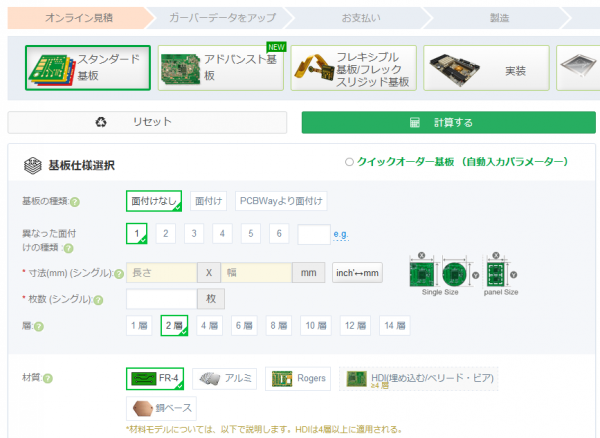The height and width of the screenshot is (438, 600).
Task: Select PCBWayより面付け option
Action: (281, 201)
